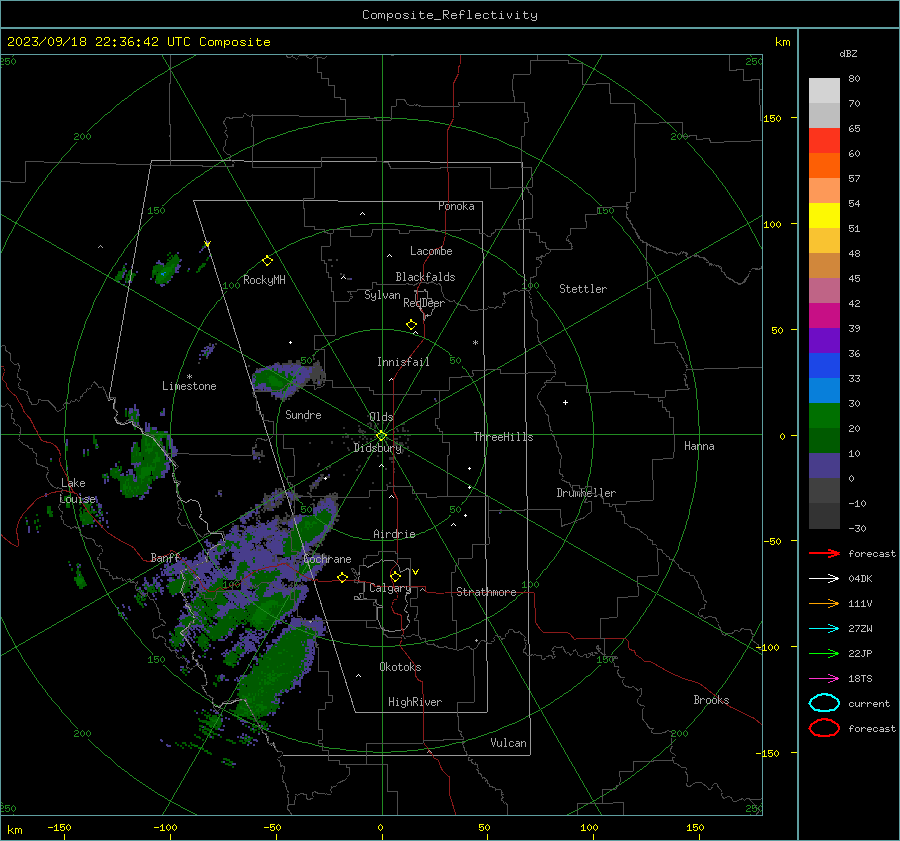Click the yellow diamond marker below Cochrane

point(342,577)
